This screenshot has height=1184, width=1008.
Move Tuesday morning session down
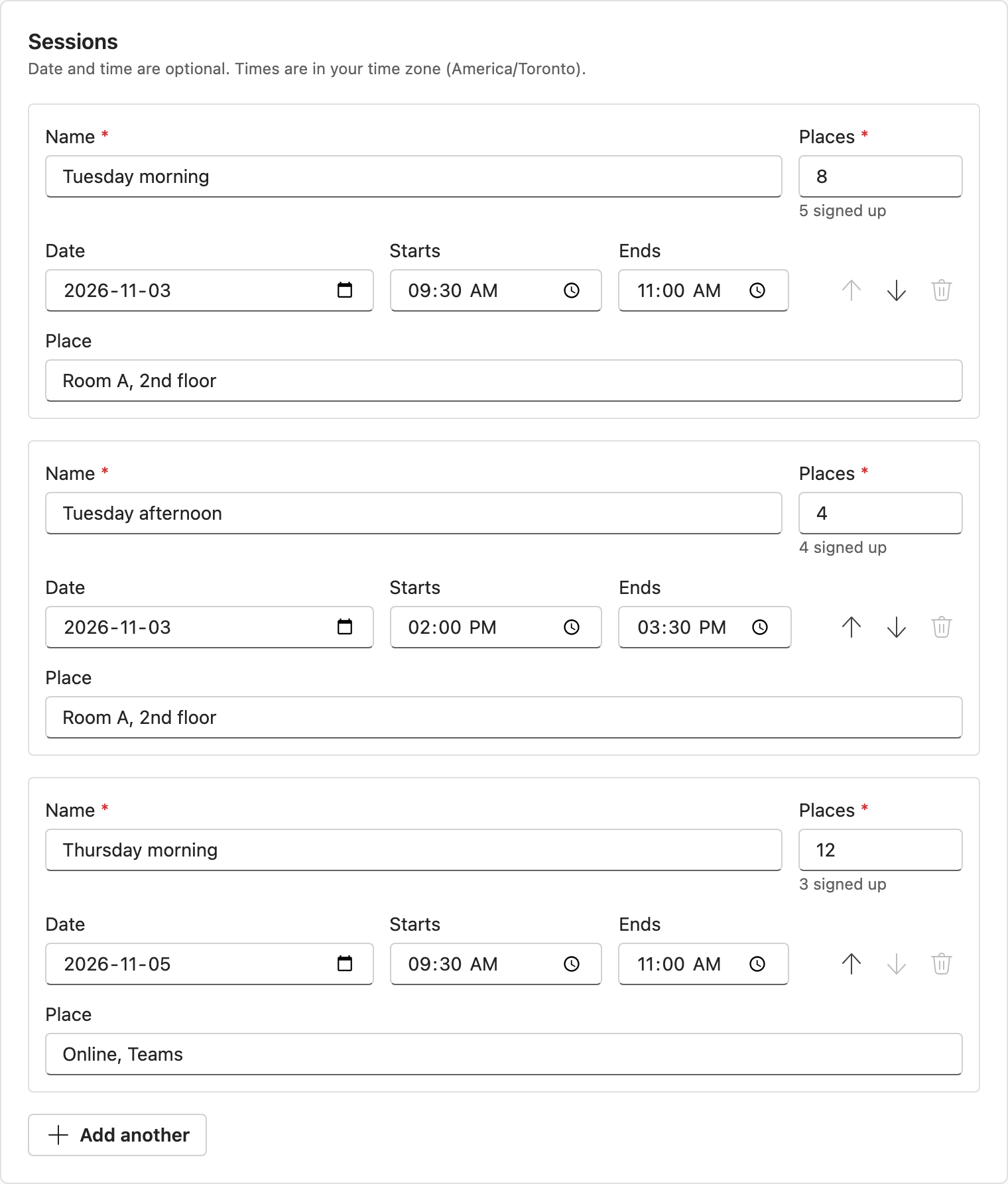[x=897, y=290]
